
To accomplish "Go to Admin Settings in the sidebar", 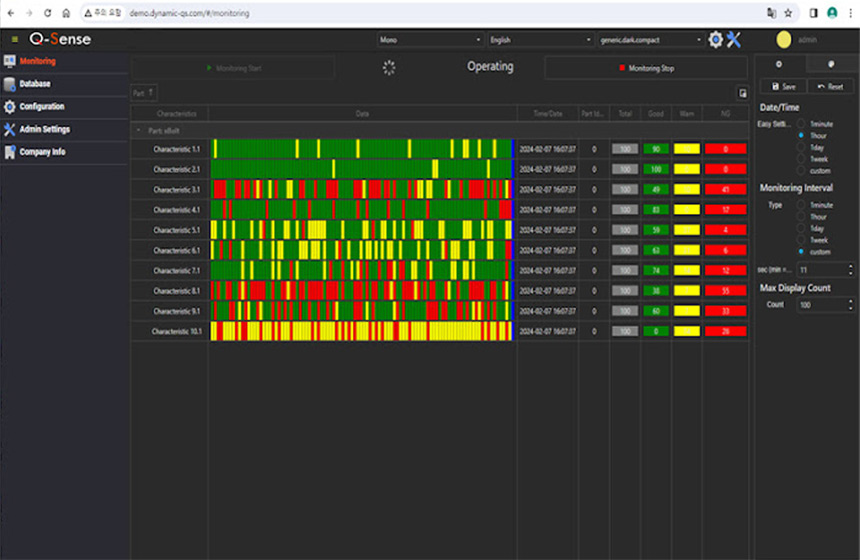I will [x=44, y=129].
